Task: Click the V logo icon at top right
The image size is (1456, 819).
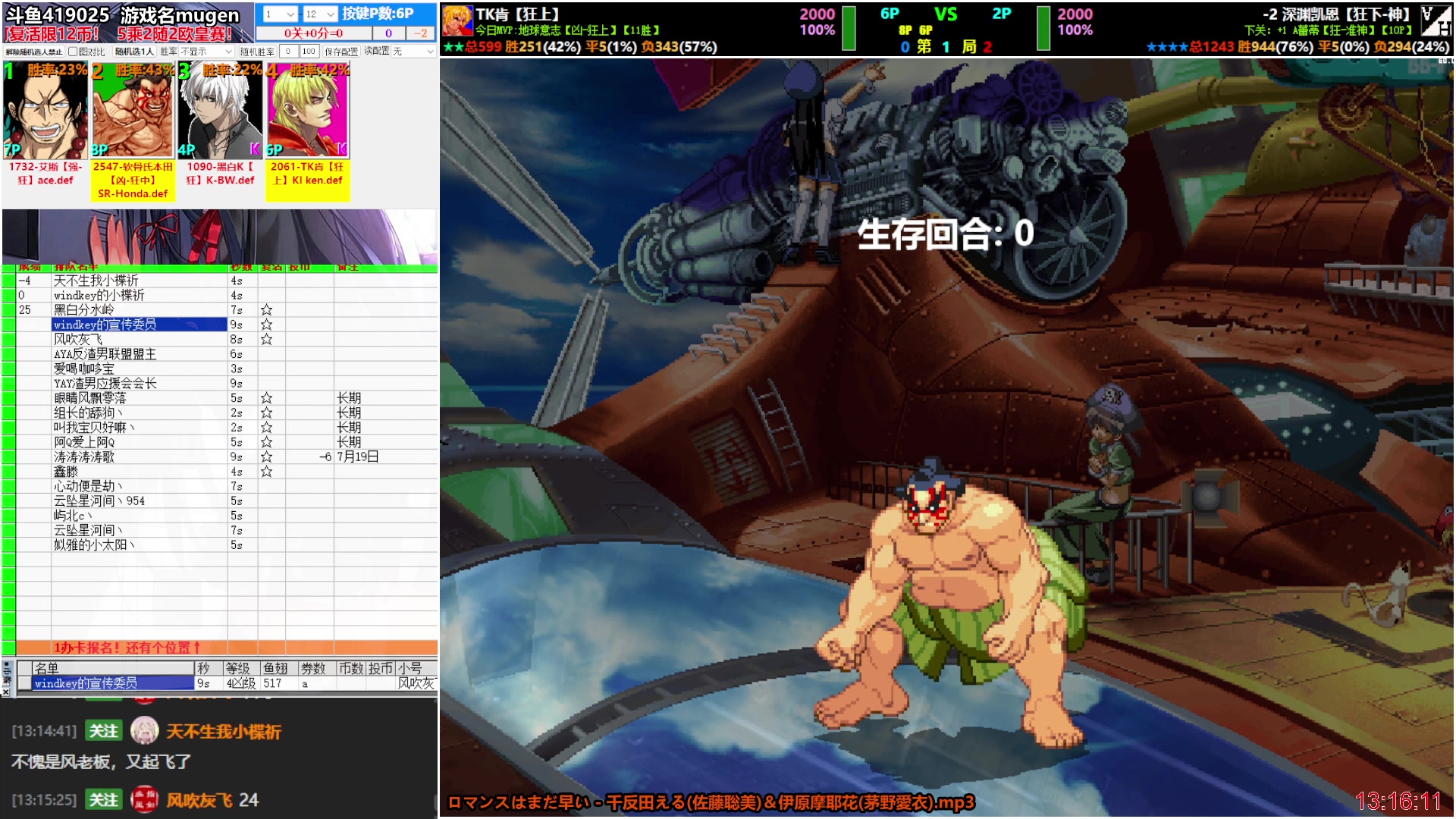Action: (1436, 20)
